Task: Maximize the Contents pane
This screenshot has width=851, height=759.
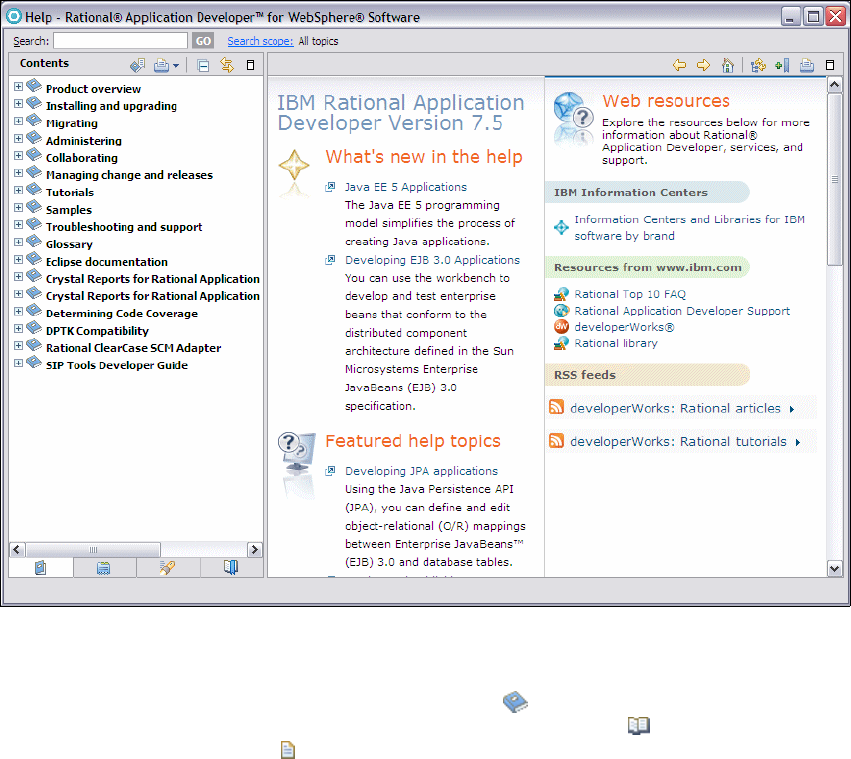Action: [250, 65]
